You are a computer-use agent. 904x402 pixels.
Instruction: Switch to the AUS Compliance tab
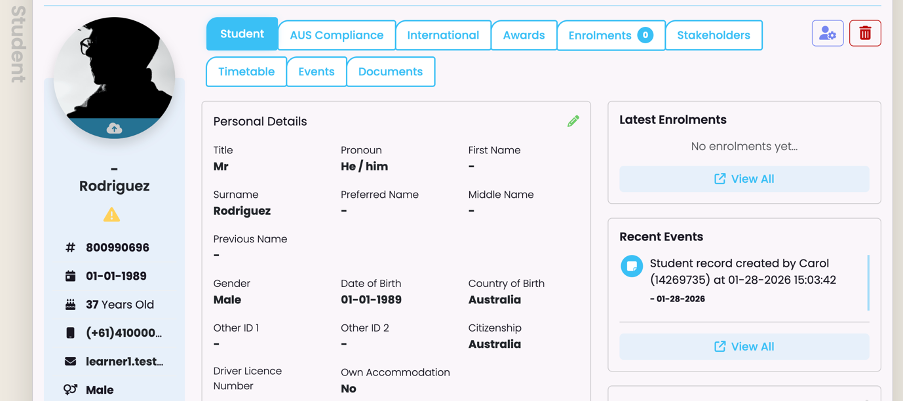pyautogui.click(x=336, y=35)
